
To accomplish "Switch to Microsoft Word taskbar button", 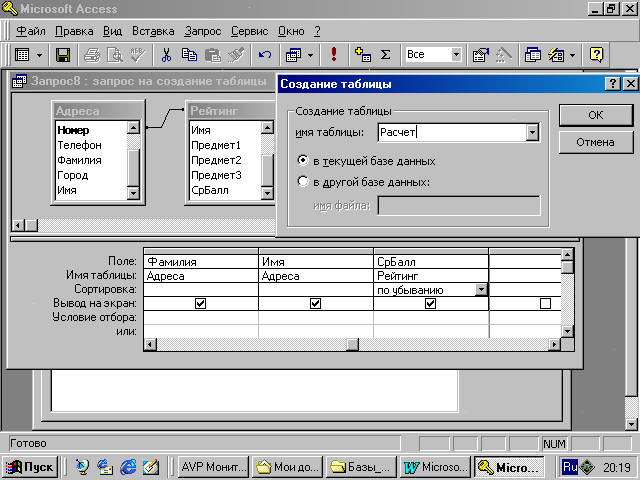I will click(x=435, y=467).
